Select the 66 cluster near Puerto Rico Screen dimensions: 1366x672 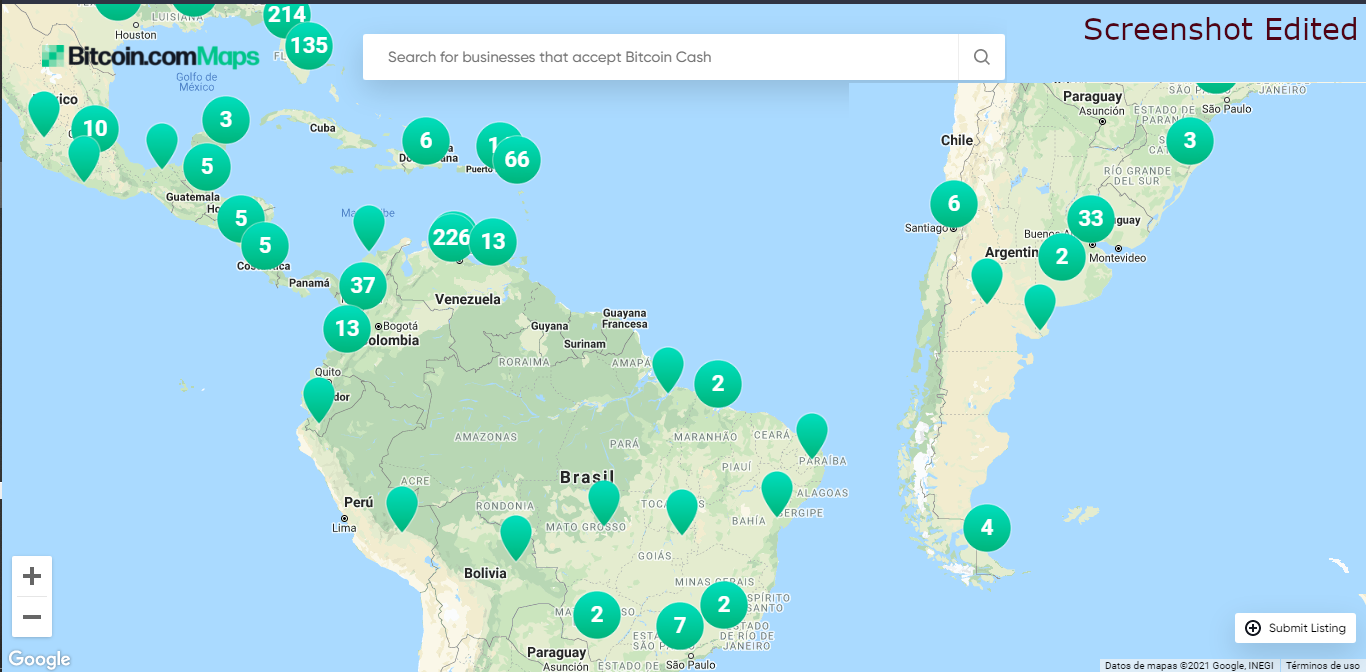point(517,159)
